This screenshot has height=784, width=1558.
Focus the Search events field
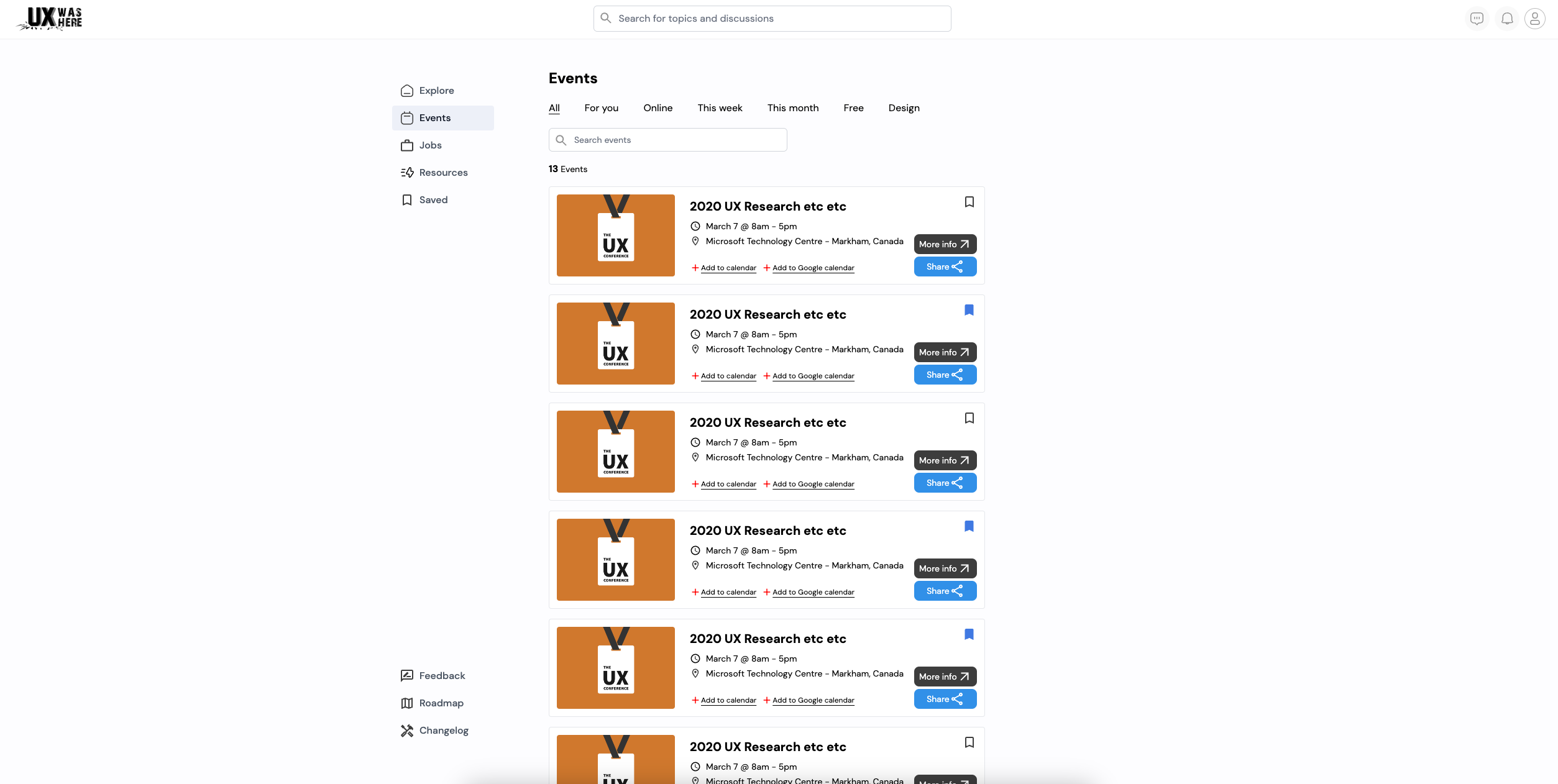tap(668, 140)
